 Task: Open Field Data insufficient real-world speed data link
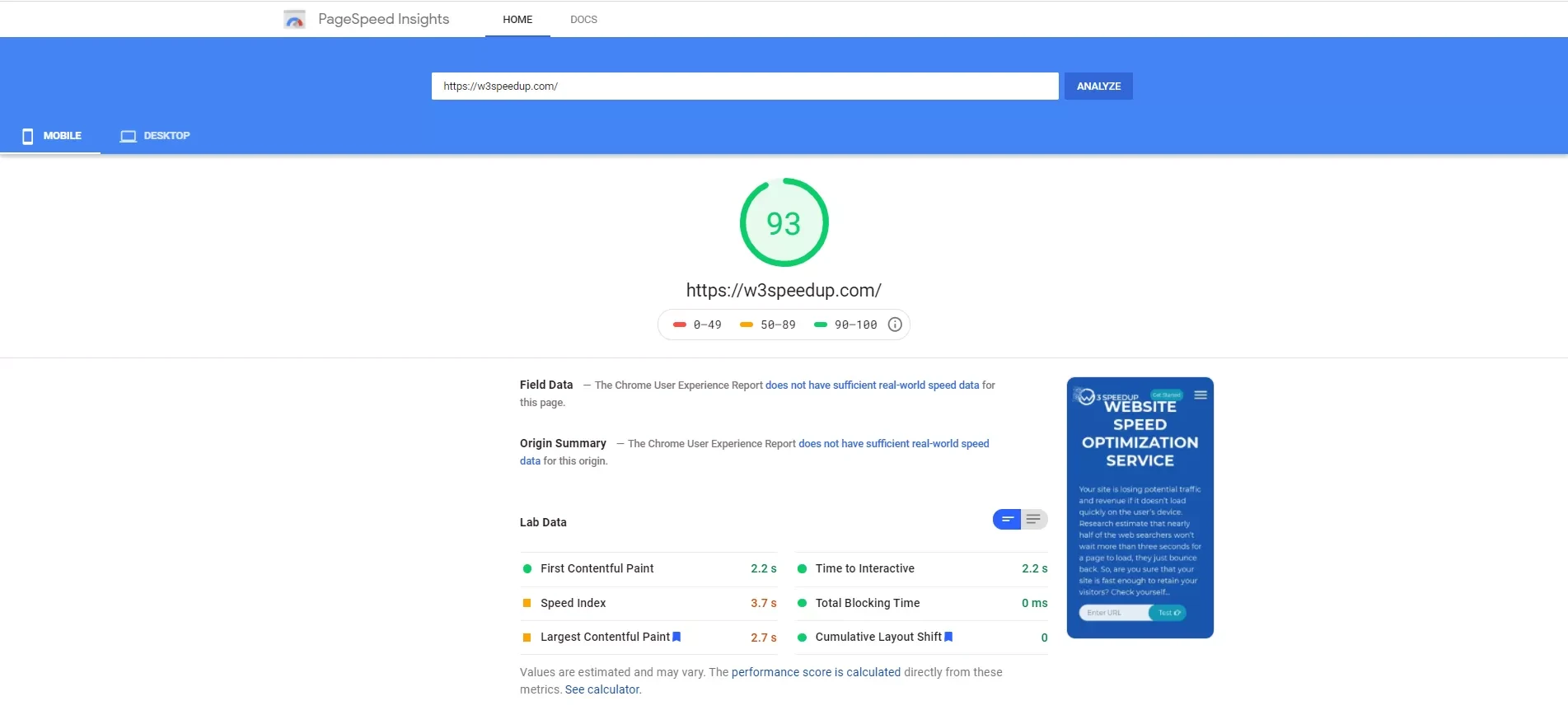pyautogui.click(x=873, y=385)
